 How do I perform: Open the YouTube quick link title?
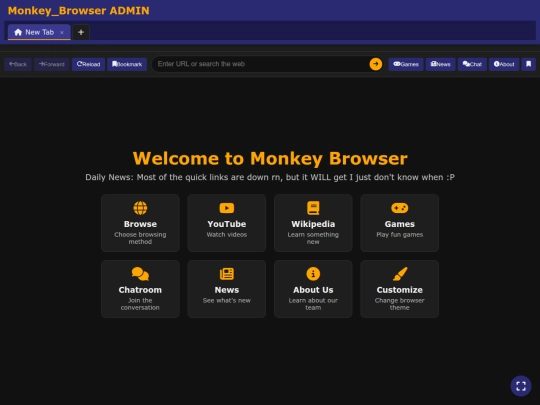(x=227, y=224)
